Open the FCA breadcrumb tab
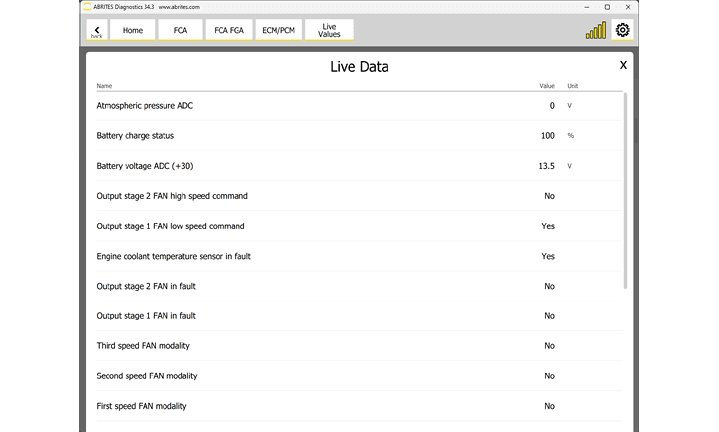Screen dimensions: 719x432 point(180,31)
